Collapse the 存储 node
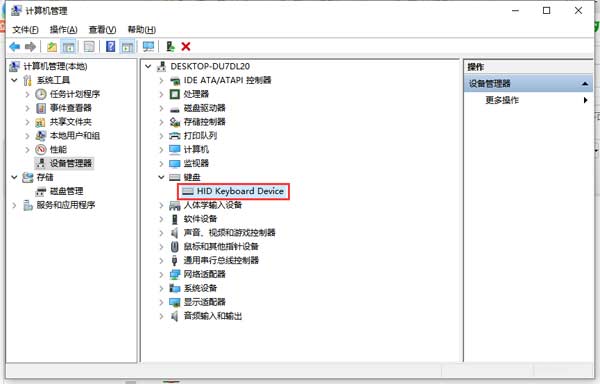This screenshot has width=600, height=384. coord(15,177)
